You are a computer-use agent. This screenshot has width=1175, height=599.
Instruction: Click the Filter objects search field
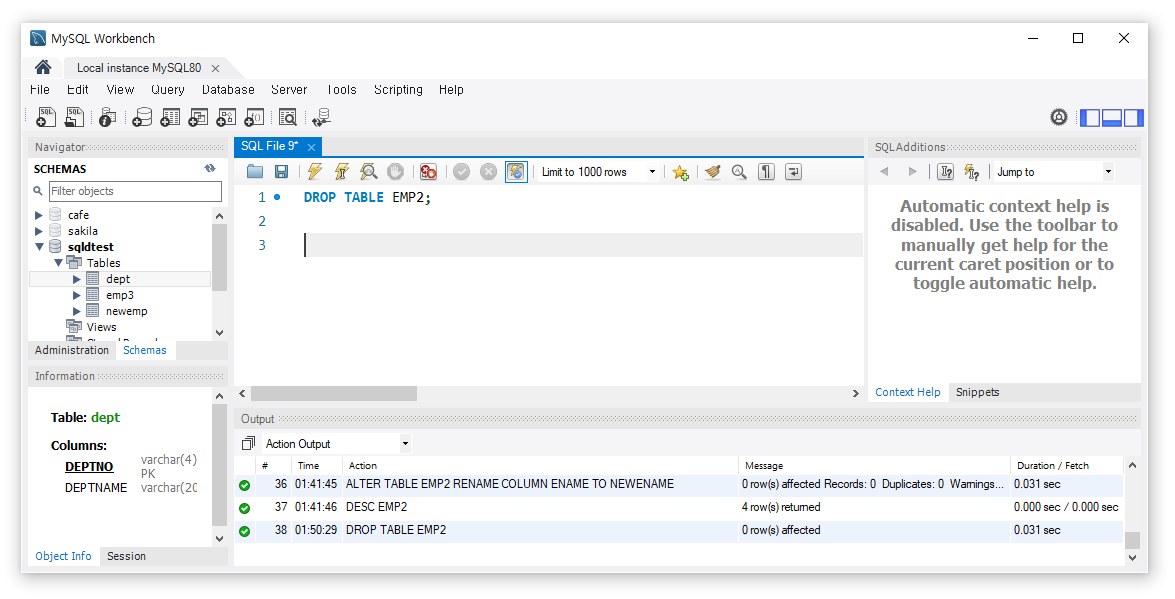point(136,191)
